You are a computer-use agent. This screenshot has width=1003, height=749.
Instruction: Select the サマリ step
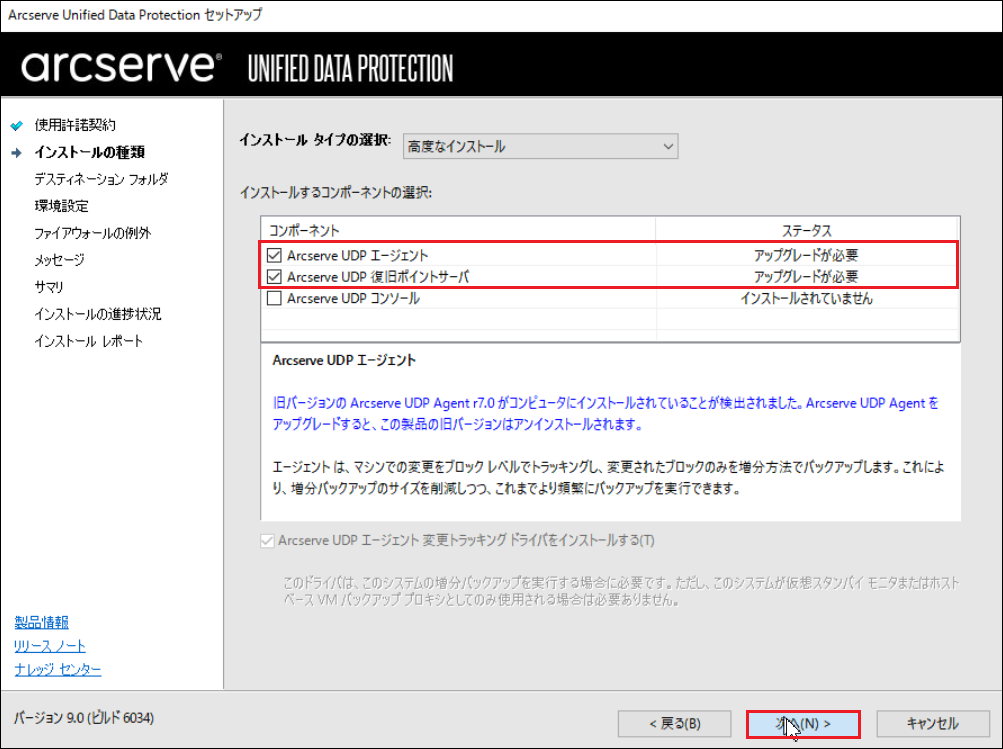pyautogui.click(x=49, y=287)
